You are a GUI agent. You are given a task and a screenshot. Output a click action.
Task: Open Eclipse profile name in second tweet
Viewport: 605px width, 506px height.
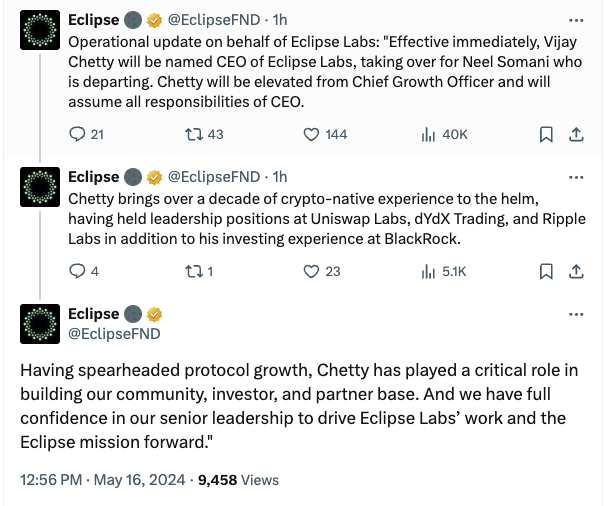93,177
